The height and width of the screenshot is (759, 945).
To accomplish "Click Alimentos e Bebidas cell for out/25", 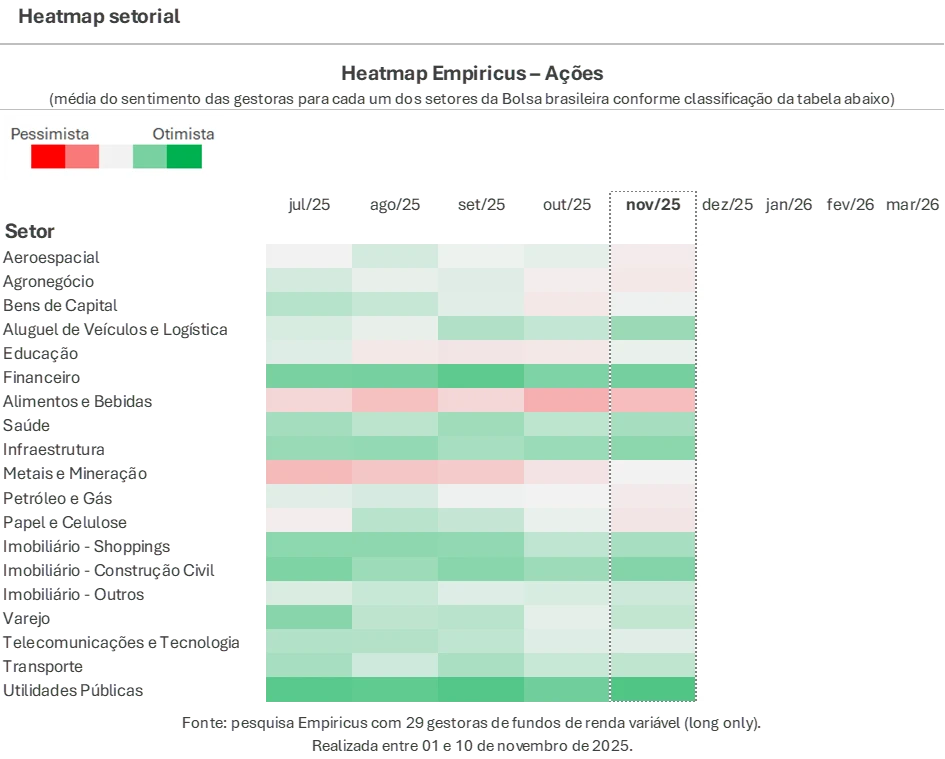I will click(567, 401).
